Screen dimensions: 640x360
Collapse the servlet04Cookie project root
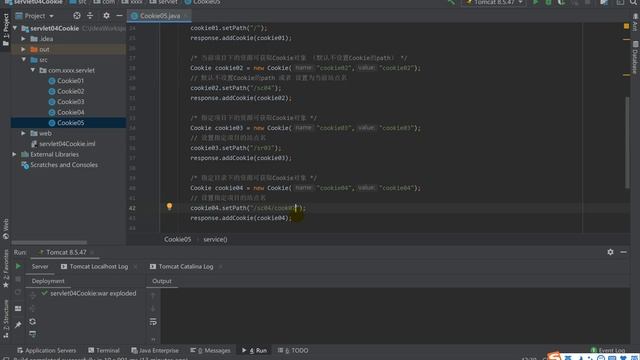click(16, 28)
